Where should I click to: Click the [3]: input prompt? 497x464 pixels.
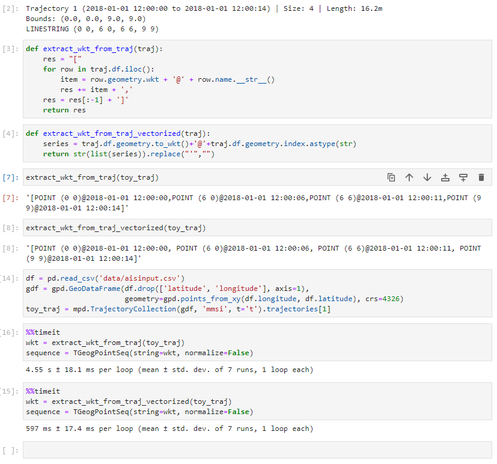point(10,49)
